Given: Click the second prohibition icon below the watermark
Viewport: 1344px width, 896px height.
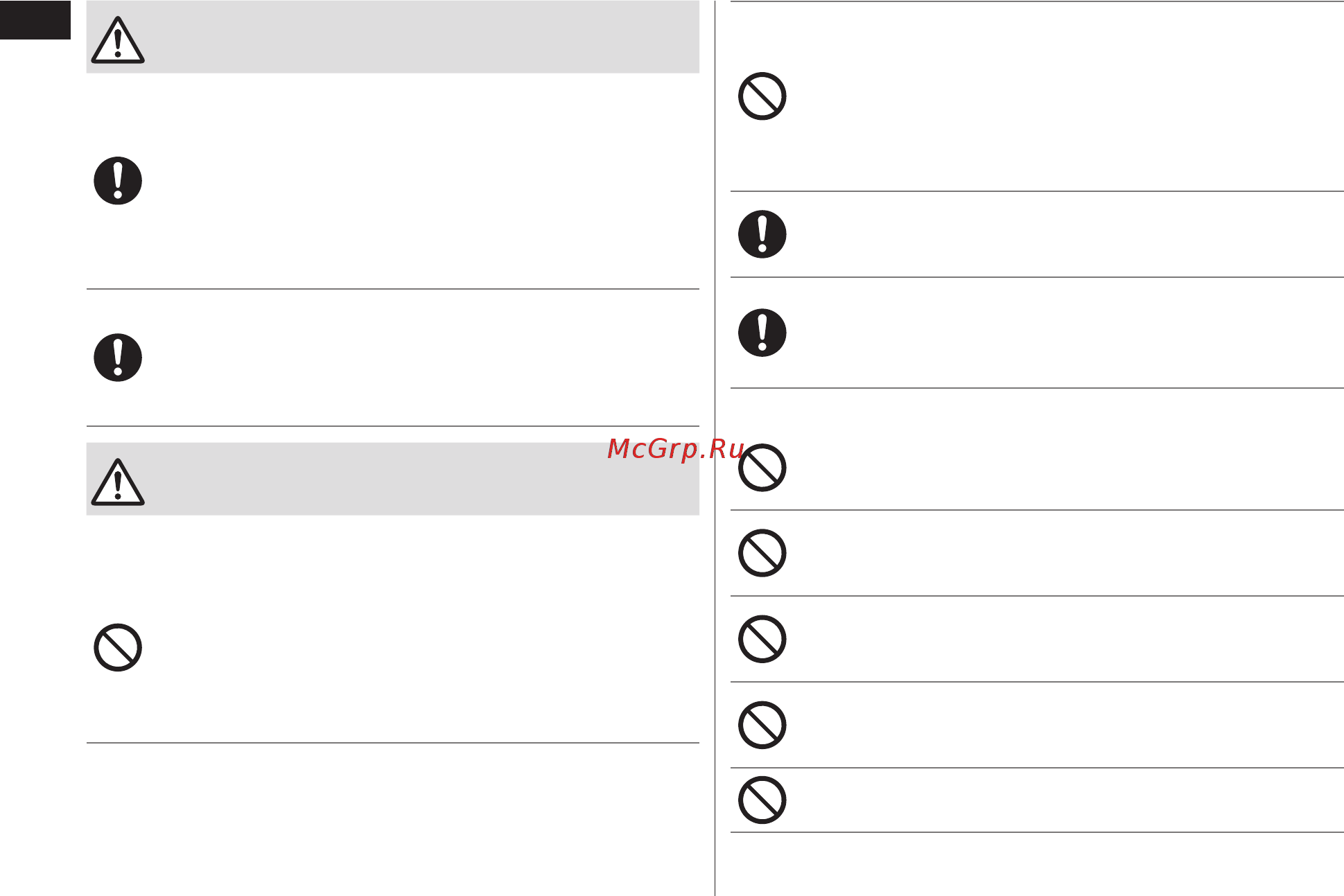Looking at the screenshot, I should point(762,553).
